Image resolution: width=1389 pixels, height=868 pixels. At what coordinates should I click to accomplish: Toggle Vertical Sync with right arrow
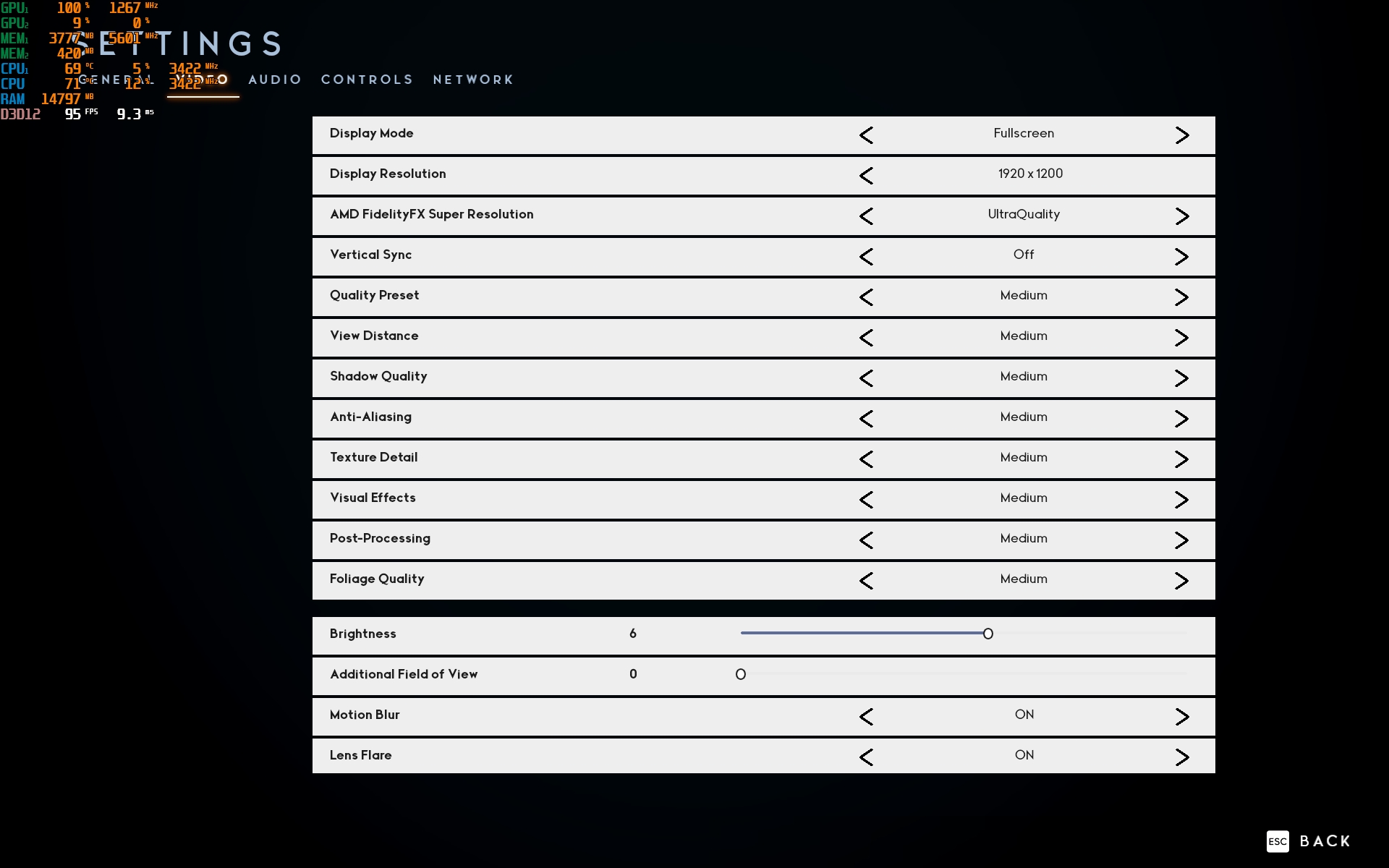click(1182, 257)
